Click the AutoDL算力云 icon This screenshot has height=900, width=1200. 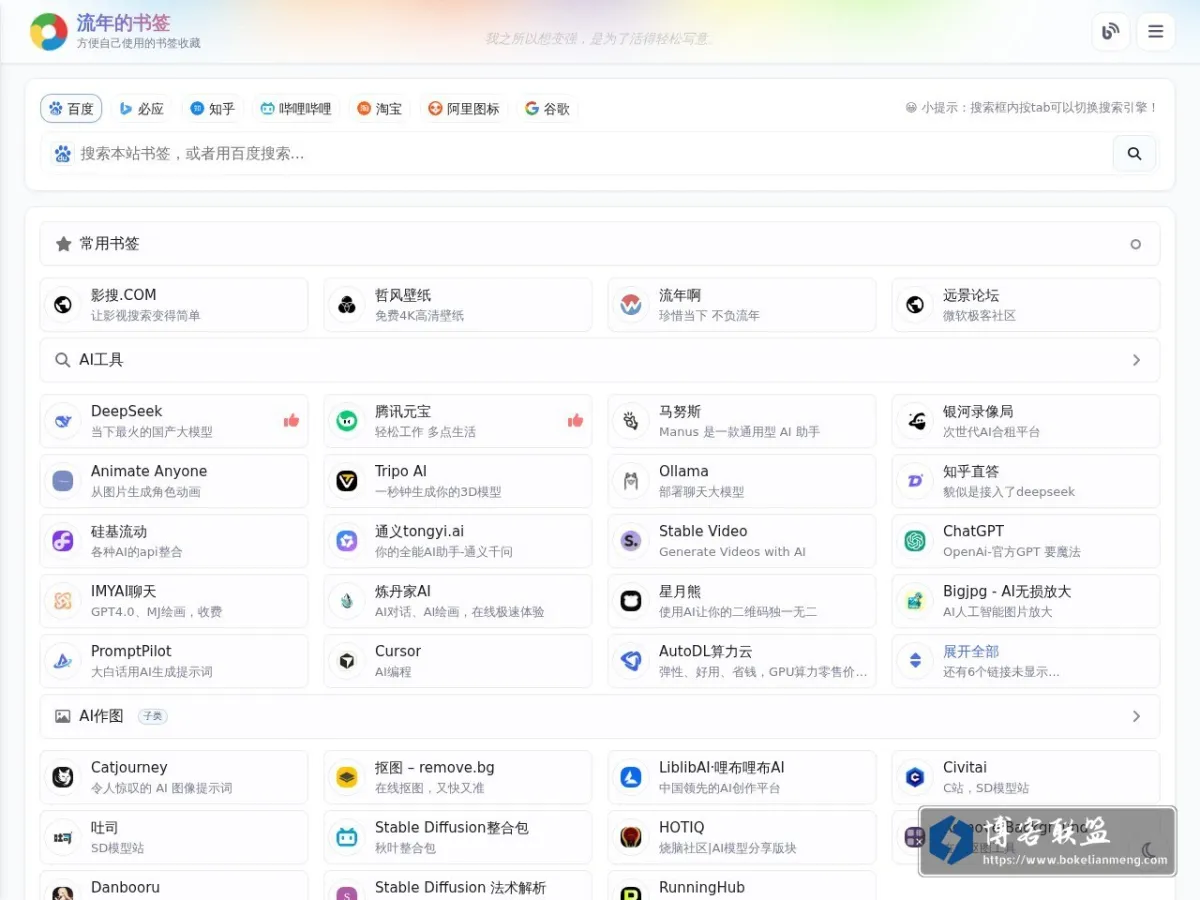tap(631, 661)
